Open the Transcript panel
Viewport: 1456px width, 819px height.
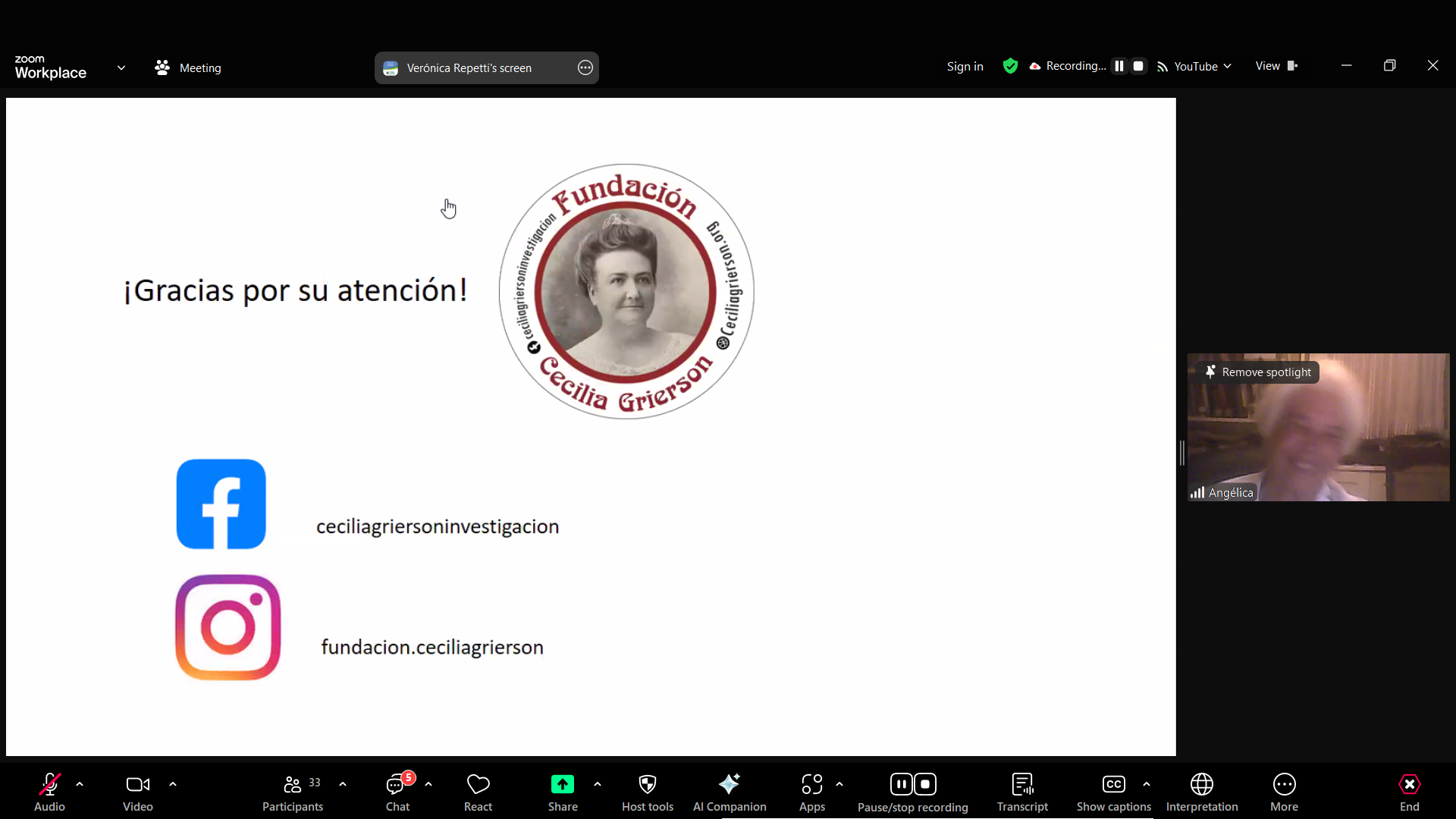coord(1021,791)
